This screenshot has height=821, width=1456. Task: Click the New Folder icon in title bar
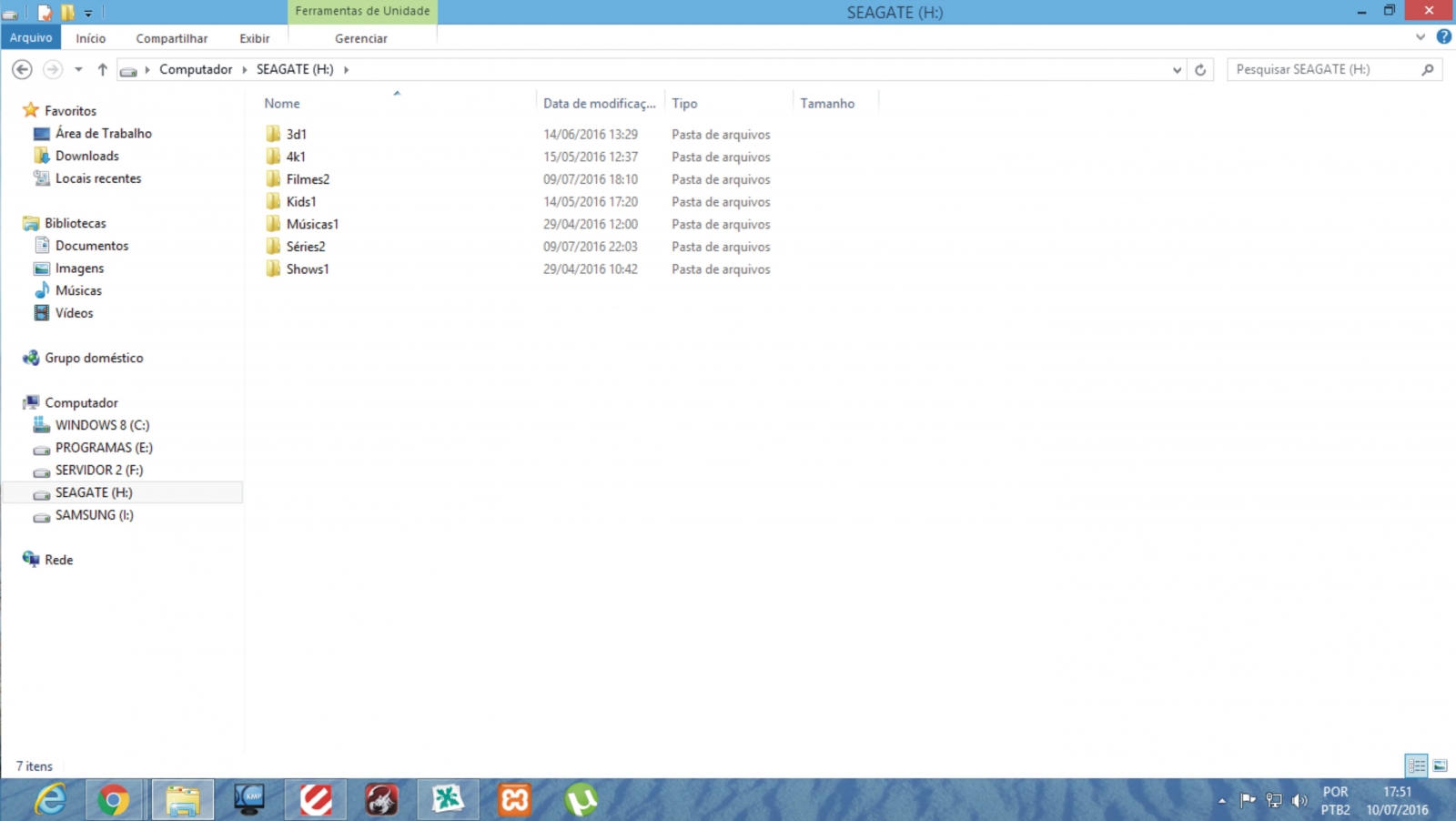pyautogui.click(x=67, y=13)
